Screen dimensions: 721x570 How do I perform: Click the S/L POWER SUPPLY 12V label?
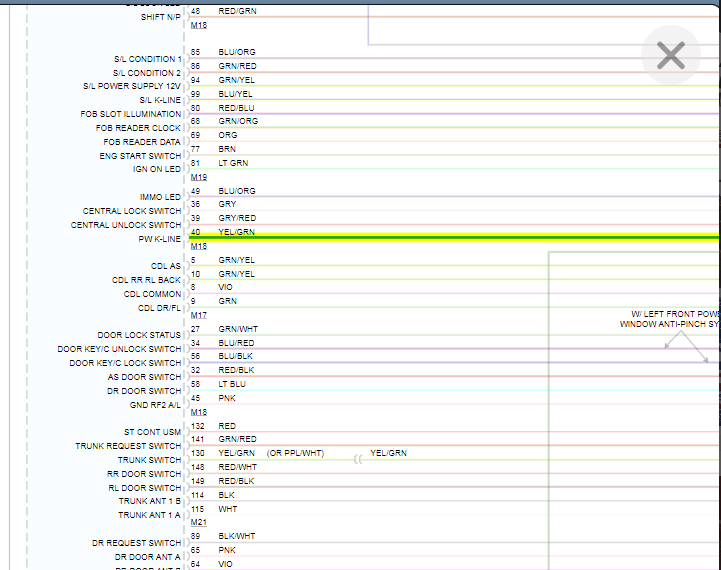coord(132,86)
